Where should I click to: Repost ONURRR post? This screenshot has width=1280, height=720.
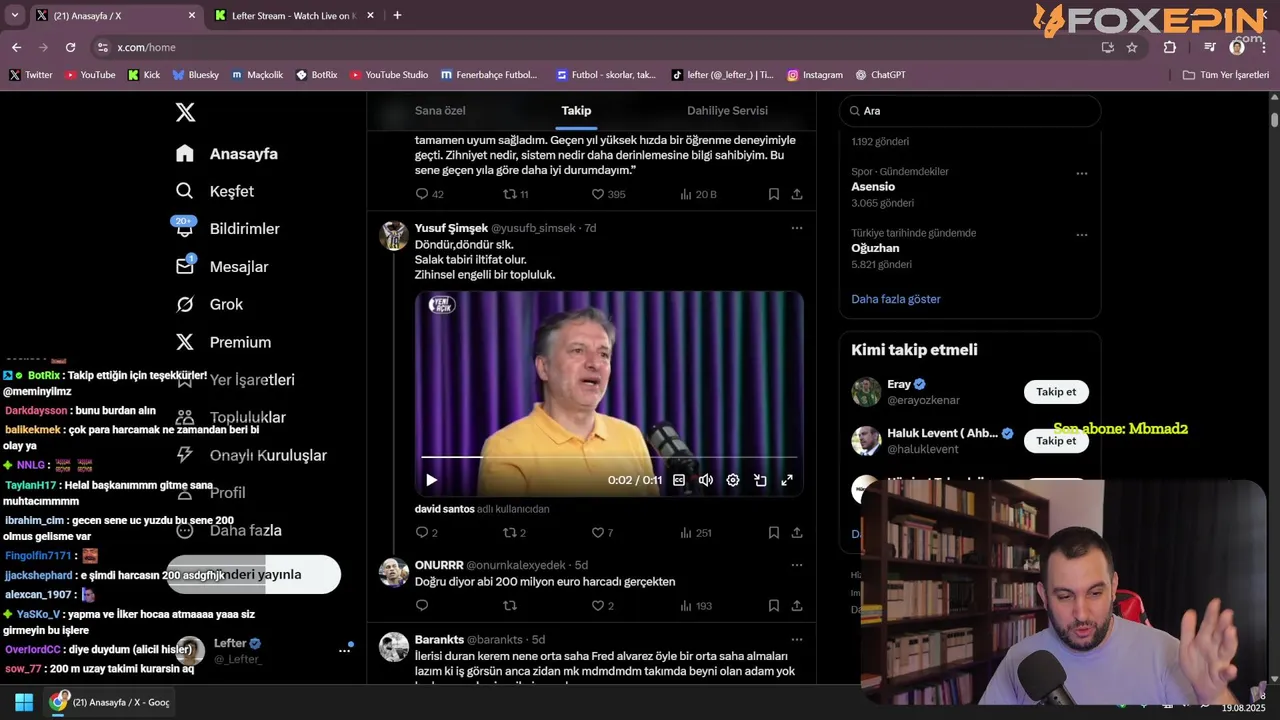click(510, 606)
